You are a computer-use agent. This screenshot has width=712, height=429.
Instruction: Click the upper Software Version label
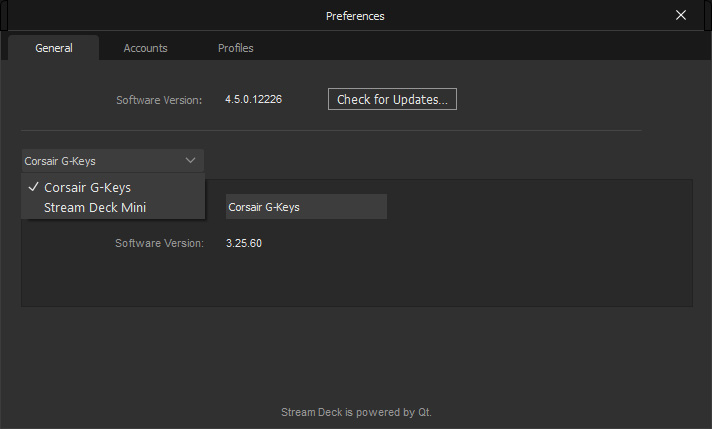(159, 100)
